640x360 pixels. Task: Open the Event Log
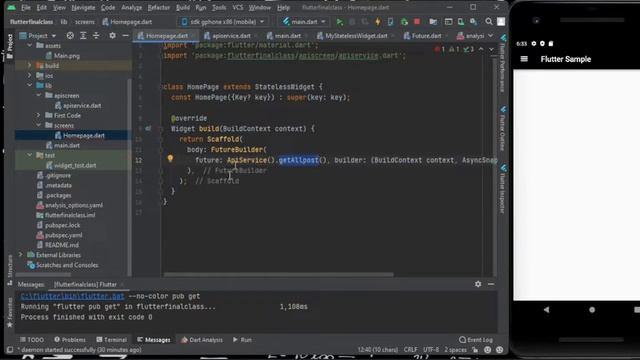tap(476, 340)
